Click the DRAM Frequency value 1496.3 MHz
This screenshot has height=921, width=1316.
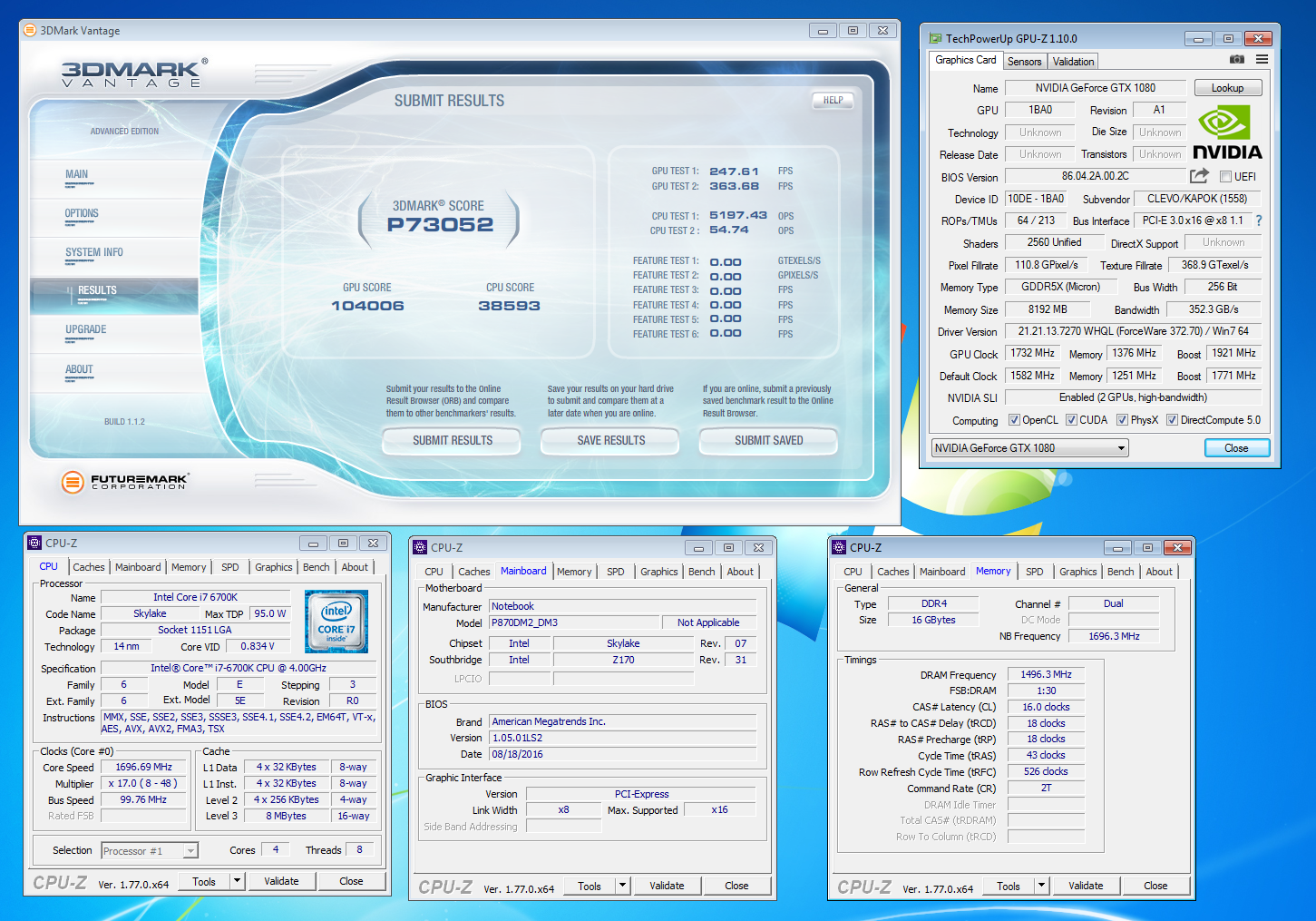pos(1046,674)
